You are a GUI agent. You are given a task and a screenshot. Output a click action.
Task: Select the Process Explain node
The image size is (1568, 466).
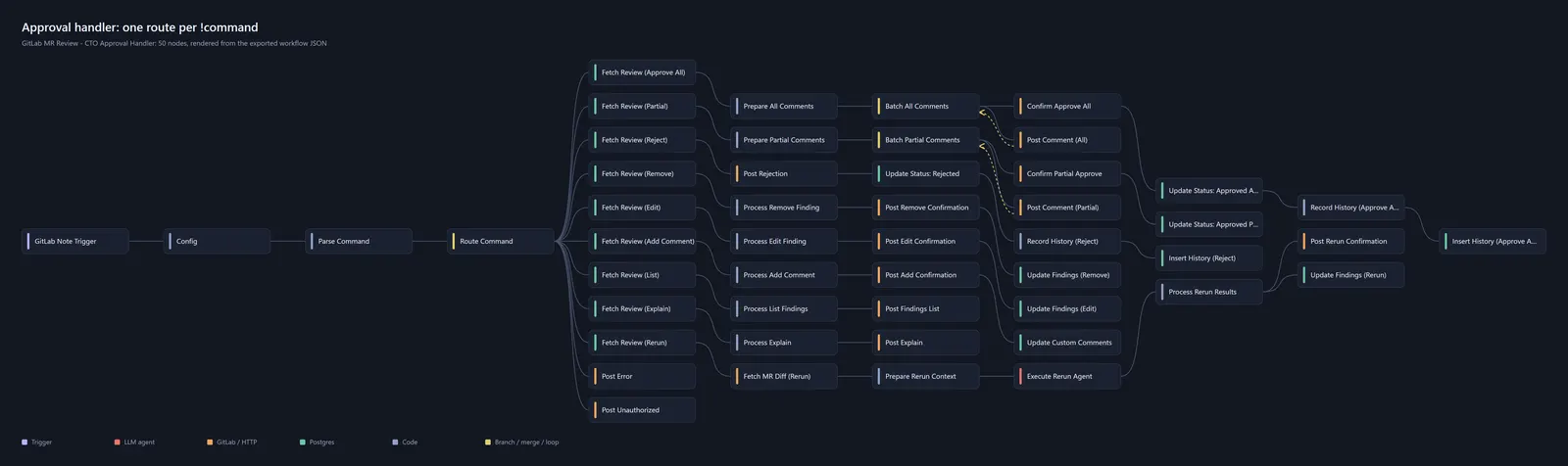(784, 343)
